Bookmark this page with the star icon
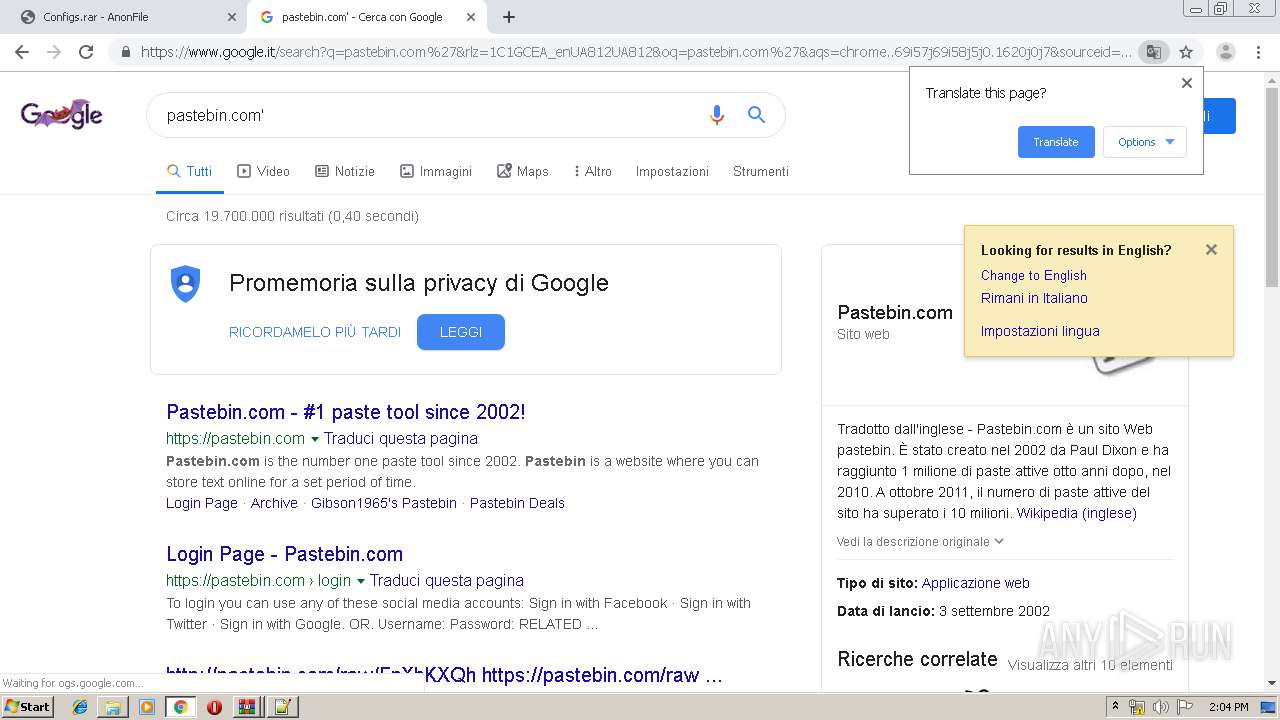 [x=1186, y=52]
